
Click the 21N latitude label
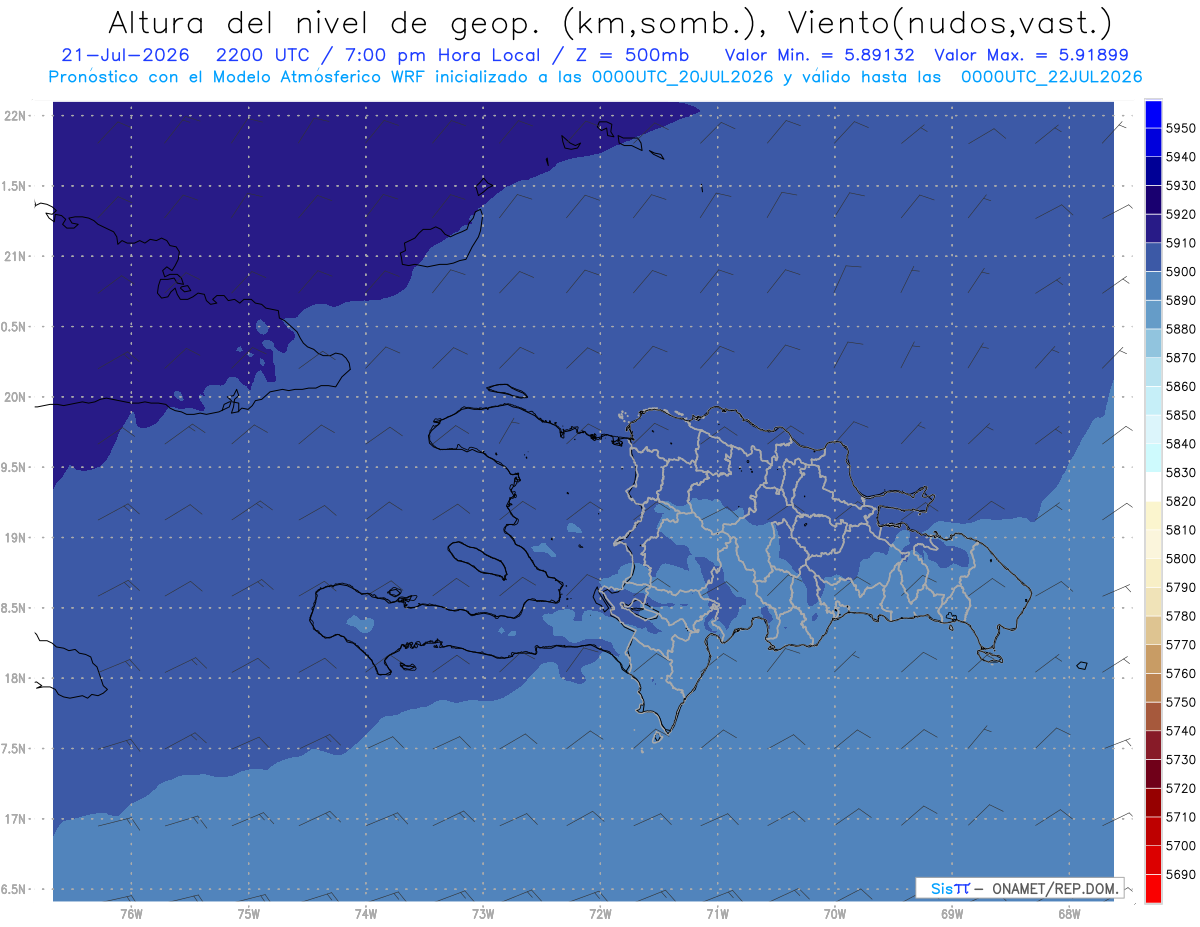(14, 256)
